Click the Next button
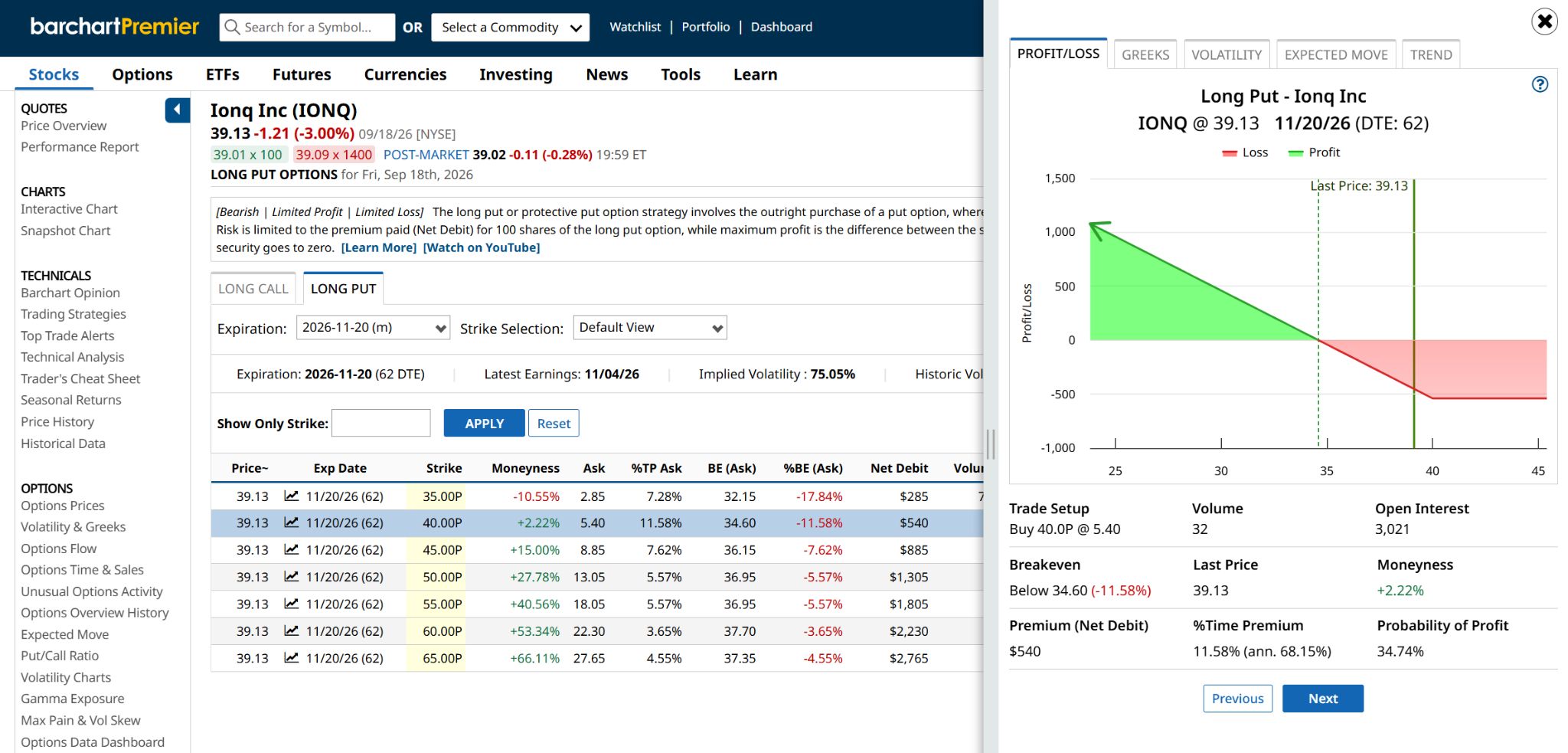 pyautogui.click(x=1323, y=699)
